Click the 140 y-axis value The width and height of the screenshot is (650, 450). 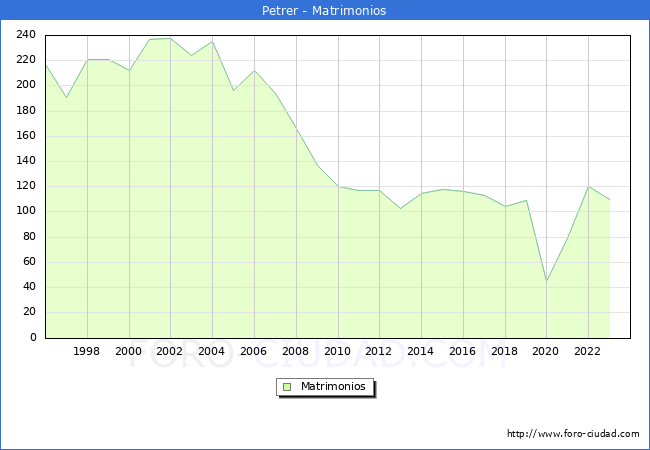click(26, 161)
